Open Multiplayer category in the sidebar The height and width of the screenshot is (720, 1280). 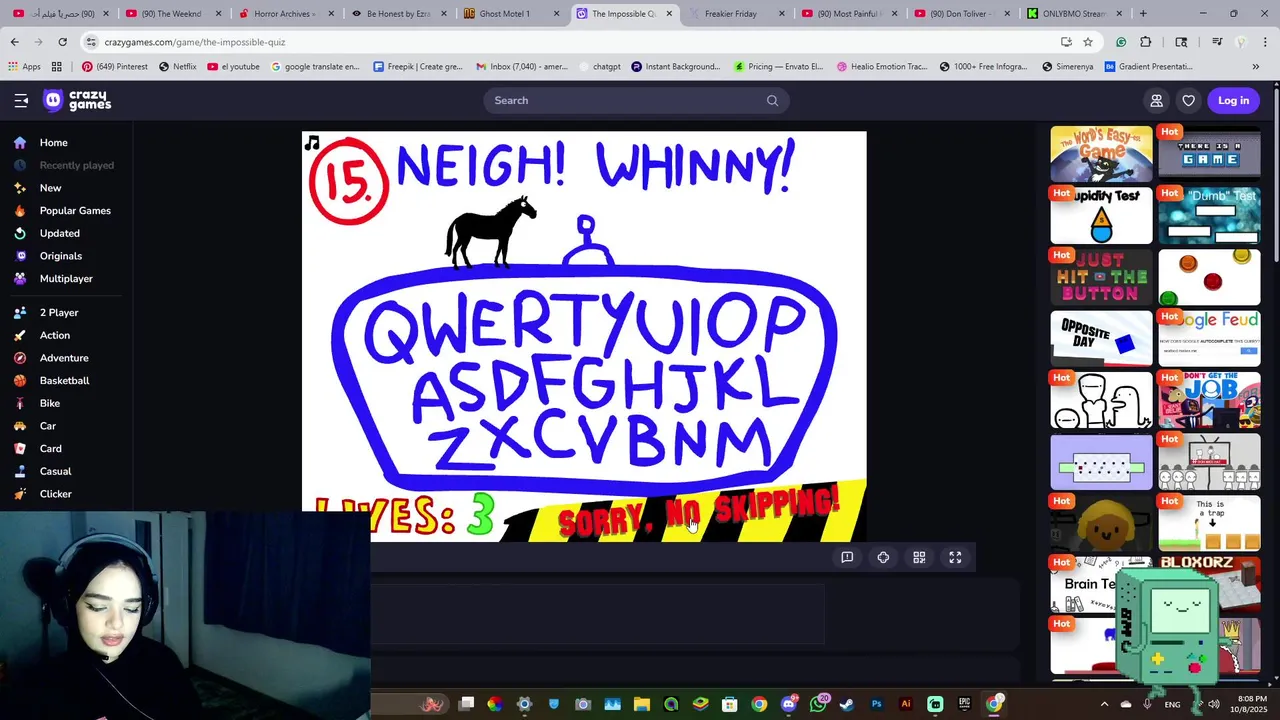(66, 278)
